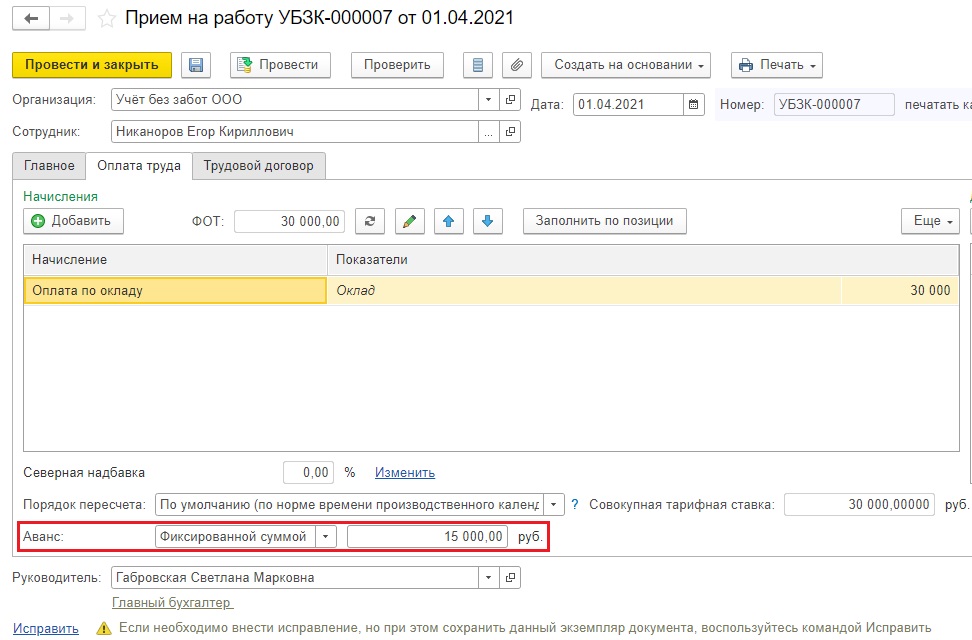Add accrual with Добавить button

pyautogui.click(x=73, y=221)
